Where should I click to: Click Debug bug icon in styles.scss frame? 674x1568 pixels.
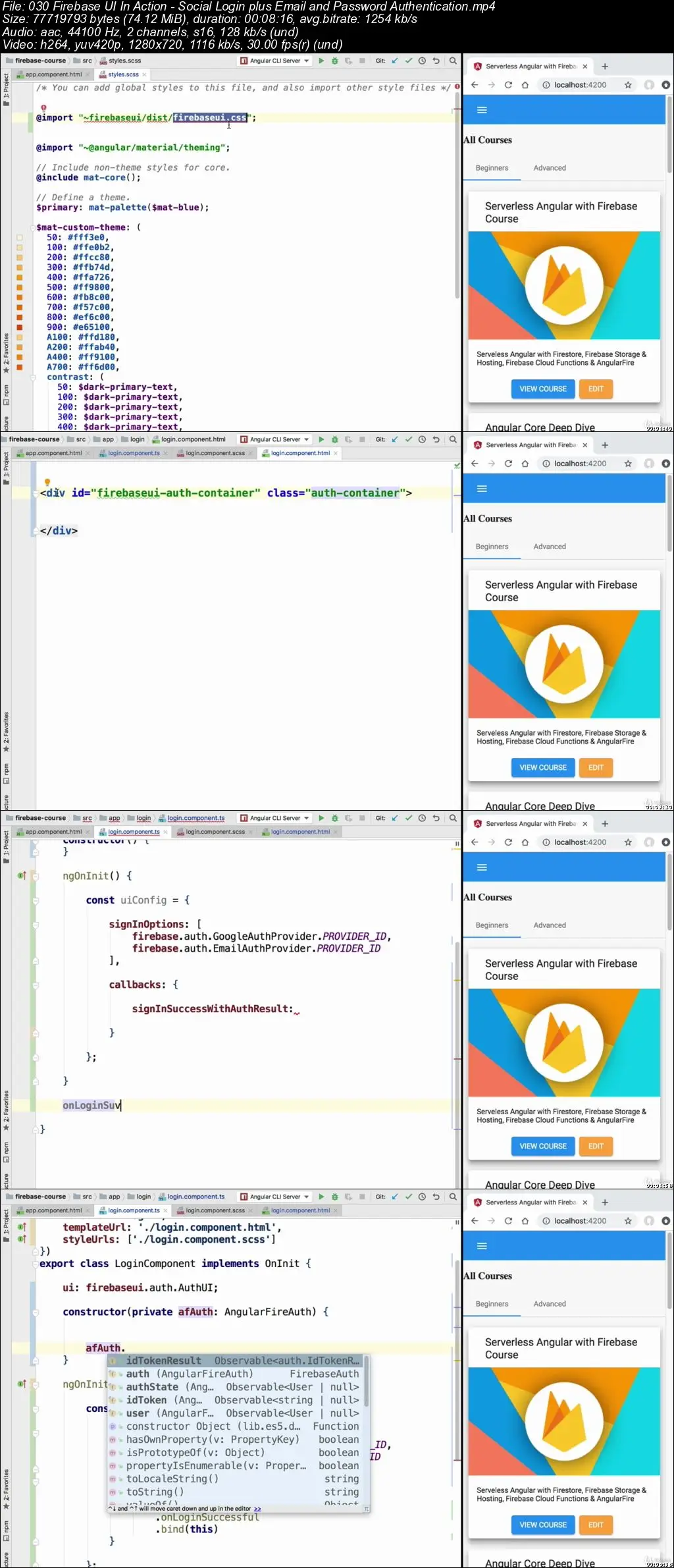(334, 61)
